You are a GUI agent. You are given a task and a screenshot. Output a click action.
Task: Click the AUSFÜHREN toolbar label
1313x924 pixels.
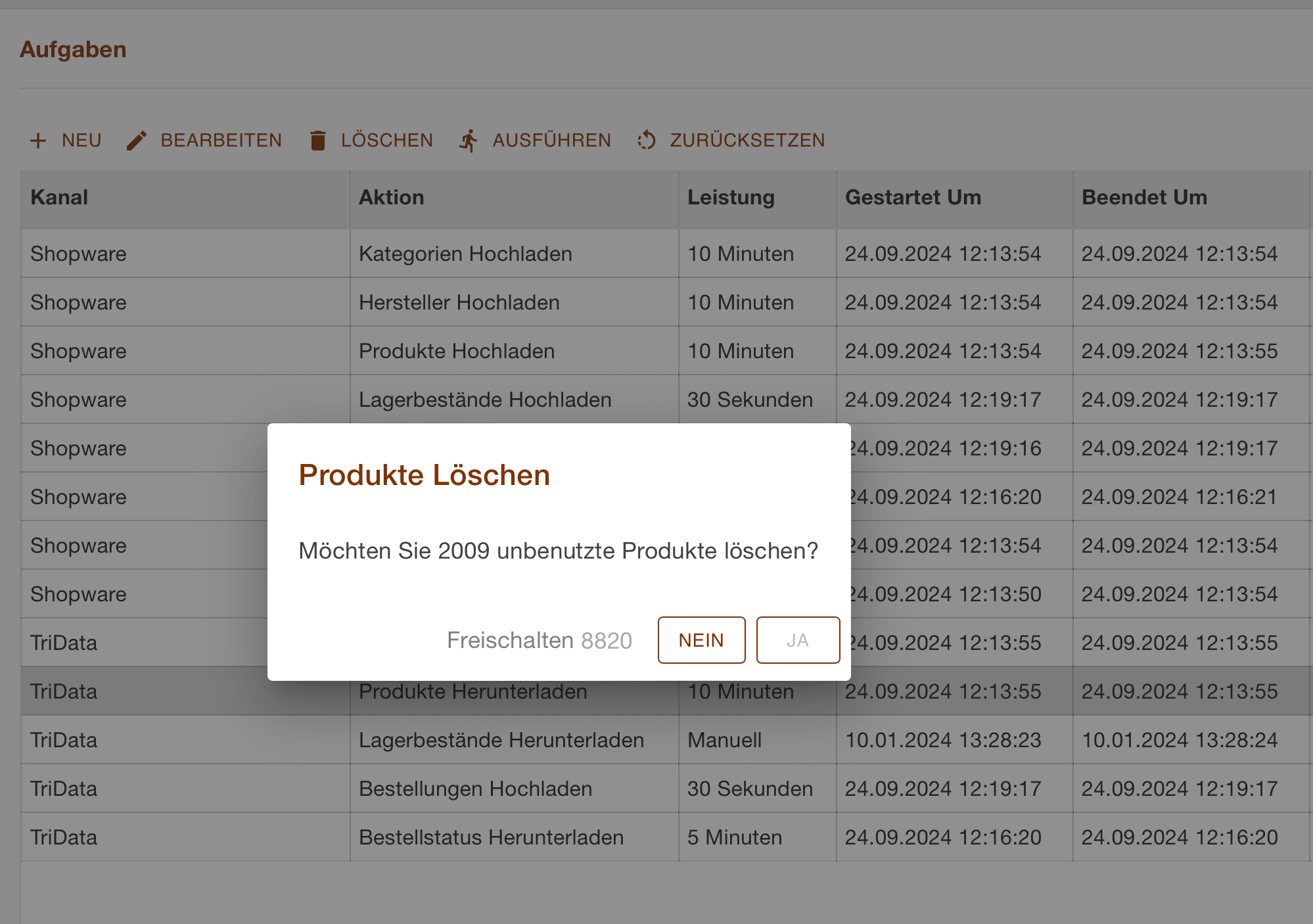pos(552,141)
